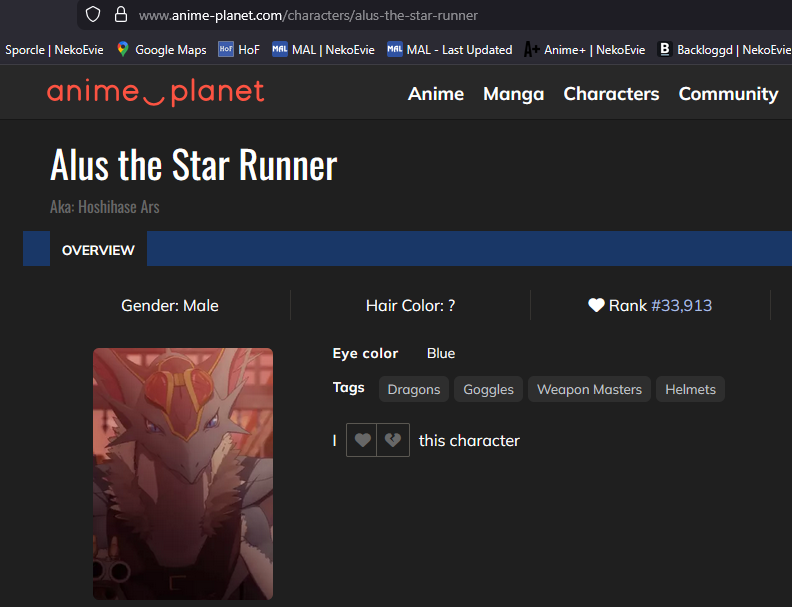Love this character with the heart button
This screenshot has height=607, width=792.
point(362,440)
